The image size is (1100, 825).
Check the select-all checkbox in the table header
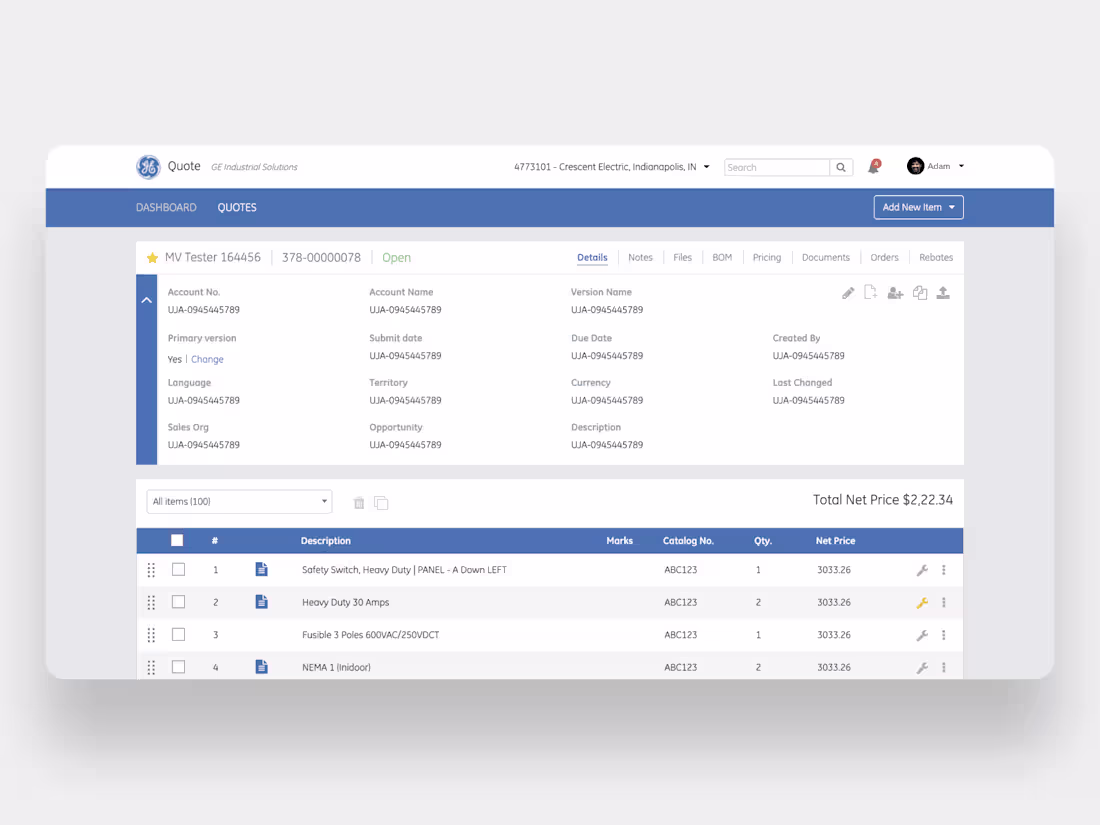click(177, 540)
